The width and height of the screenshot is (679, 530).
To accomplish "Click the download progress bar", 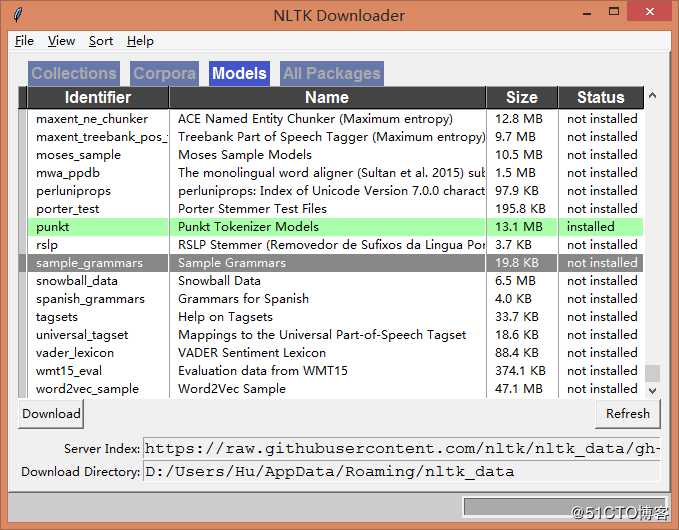I will click(564, 507).
